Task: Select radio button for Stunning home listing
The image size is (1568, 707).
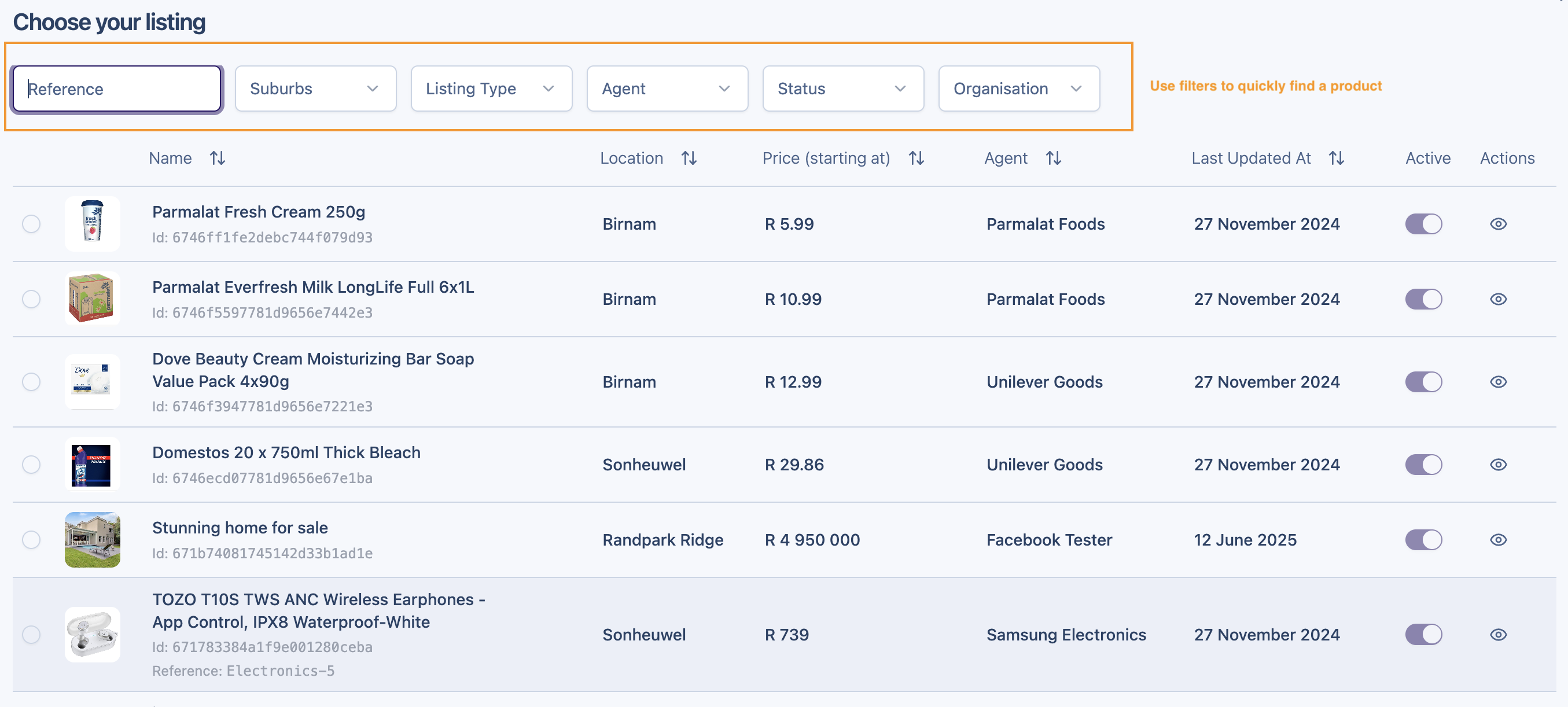Action: pos(31,540)
